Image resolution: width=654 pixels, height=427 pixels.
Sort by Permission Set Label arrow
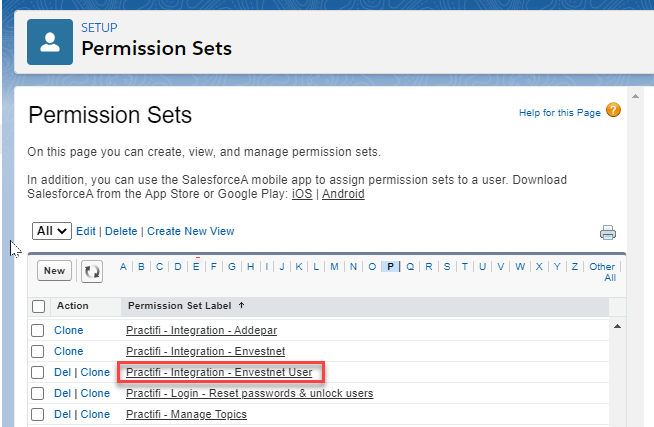(241, 305)
